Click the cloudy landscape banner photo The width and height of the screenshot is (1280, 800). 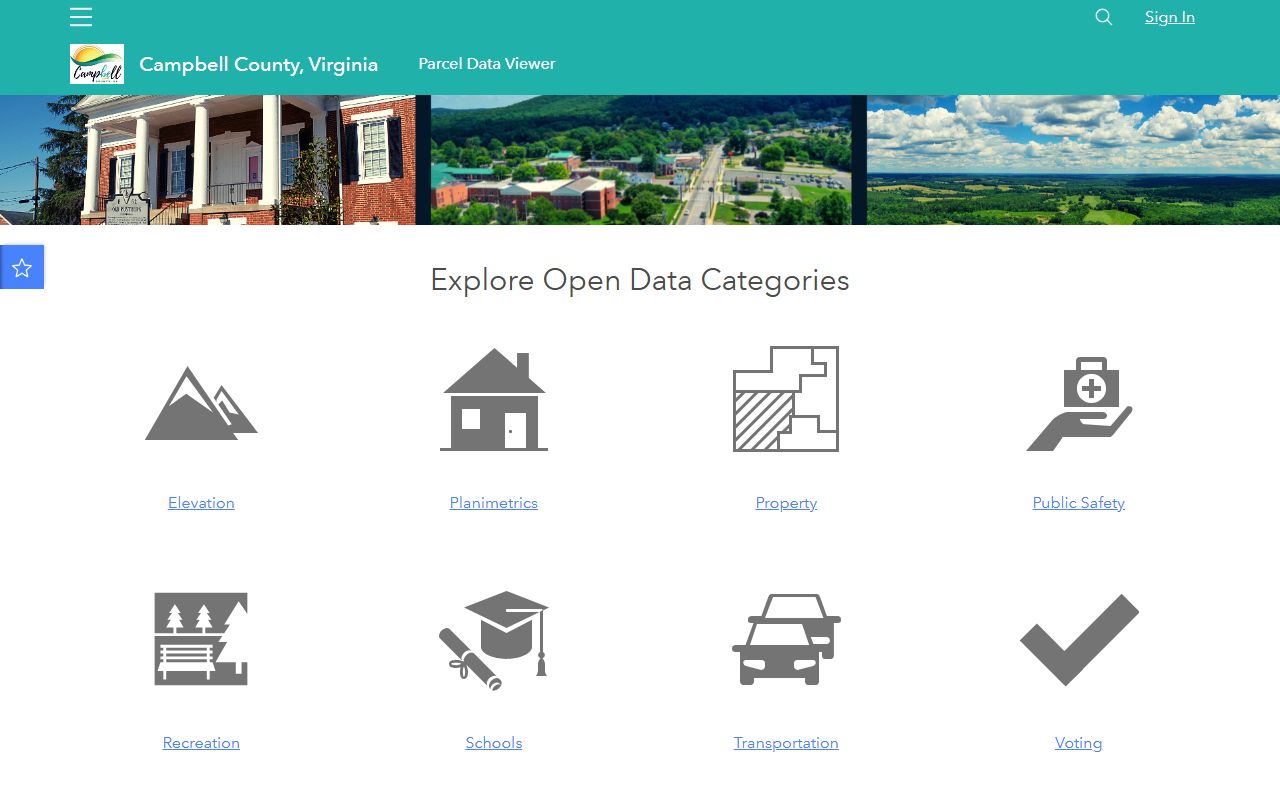pyautogui.click(x=1073, y=160)
